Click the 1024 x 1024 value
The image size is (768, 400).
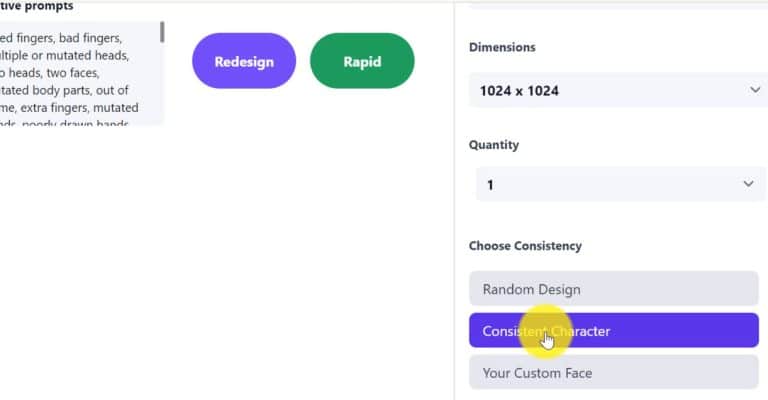pyautogui.click(x=520, y=90)
